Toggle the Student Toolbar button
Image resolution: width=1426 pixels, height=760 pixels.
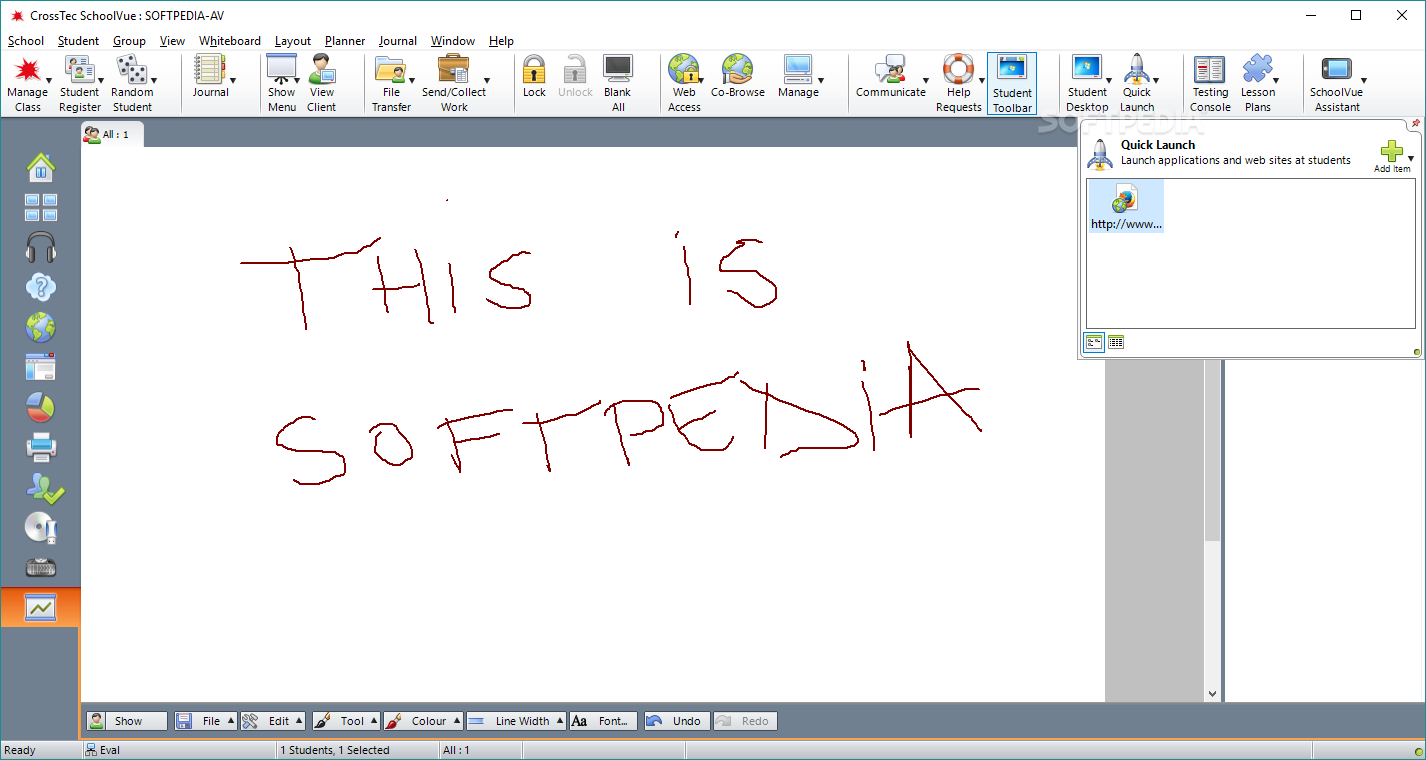(1012, 84)
